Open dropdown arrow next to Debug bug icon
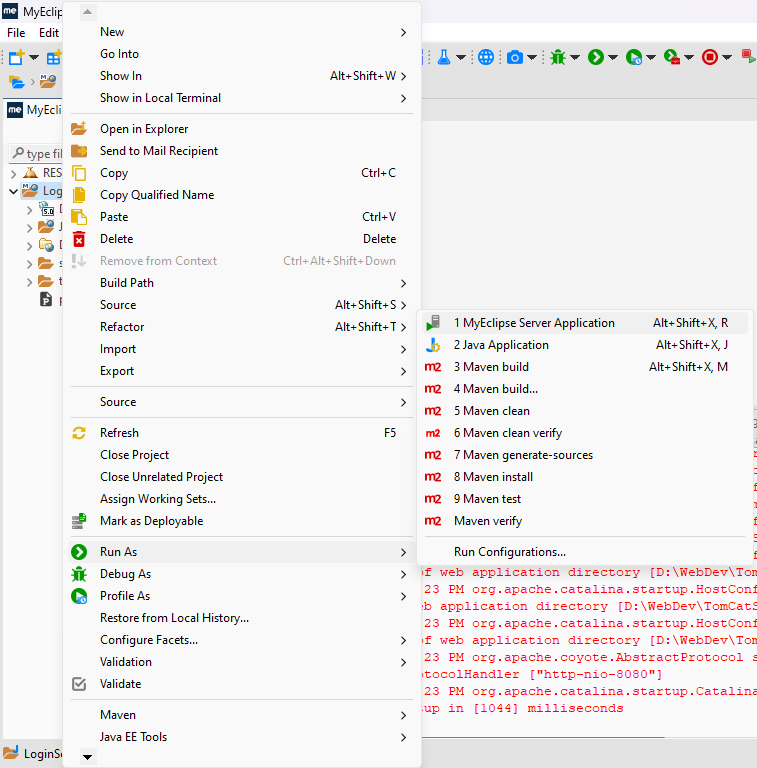Viewport: 757px width, 768px height. point(575,57)
